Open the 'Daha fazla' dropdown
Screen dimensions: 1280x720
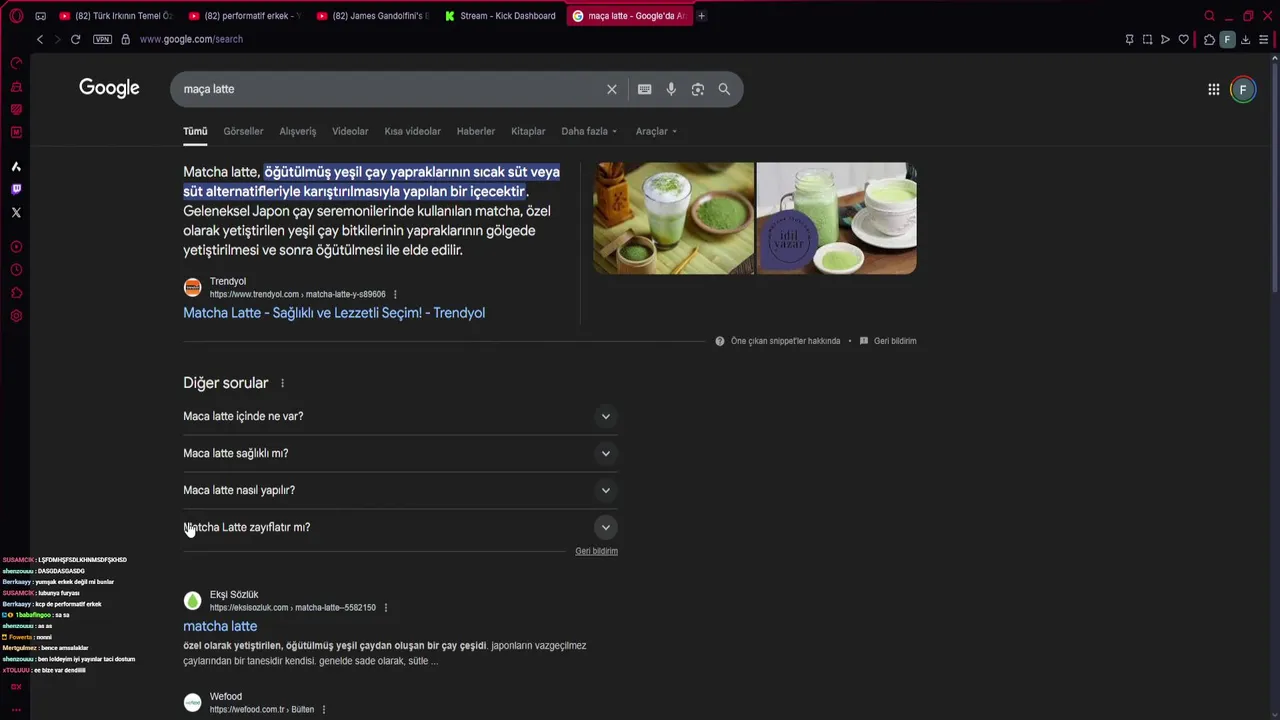pos(589,131)
